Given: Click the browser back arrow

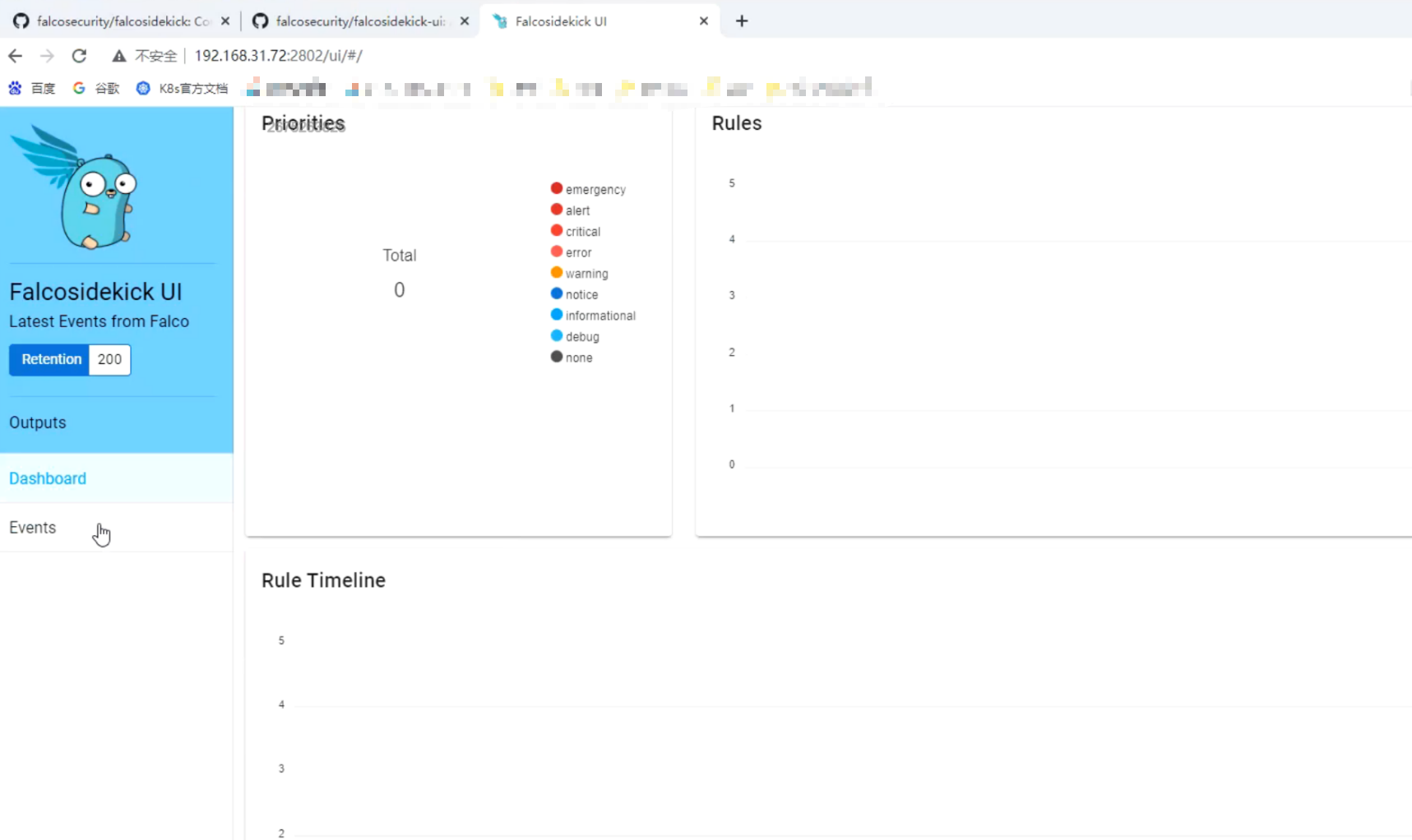Looking at the screenshot, I should point(15,56).
